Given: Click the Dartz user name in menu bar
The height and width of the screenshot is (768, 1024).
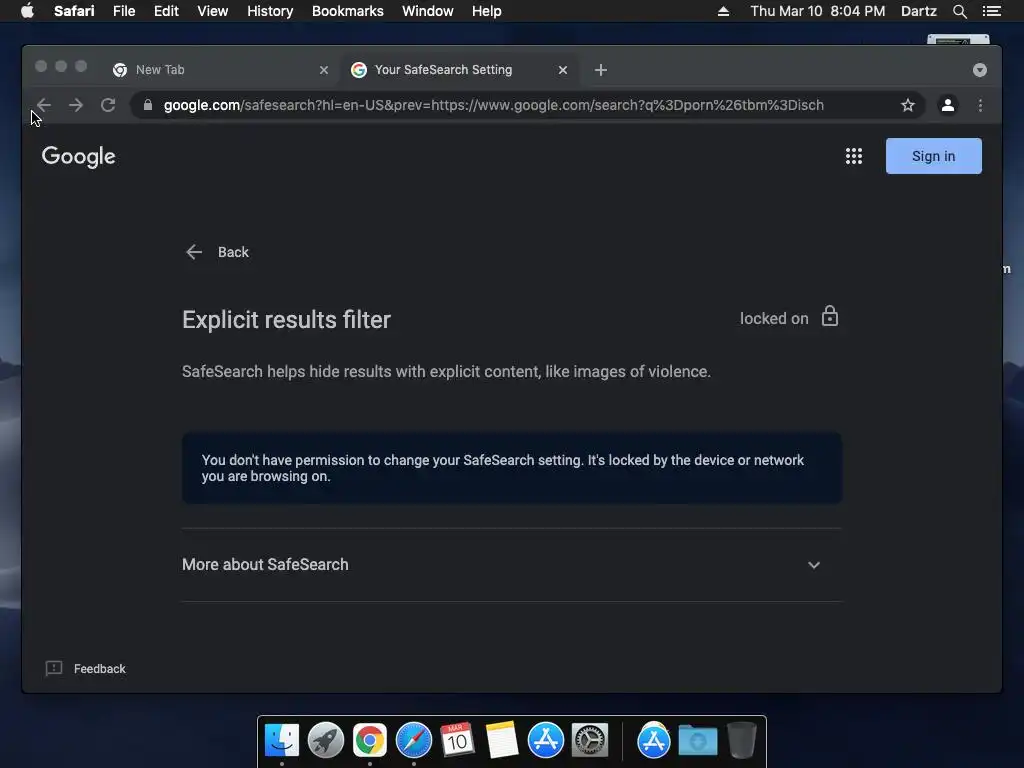Looking at the screenshot, I should tap(918, 11).
